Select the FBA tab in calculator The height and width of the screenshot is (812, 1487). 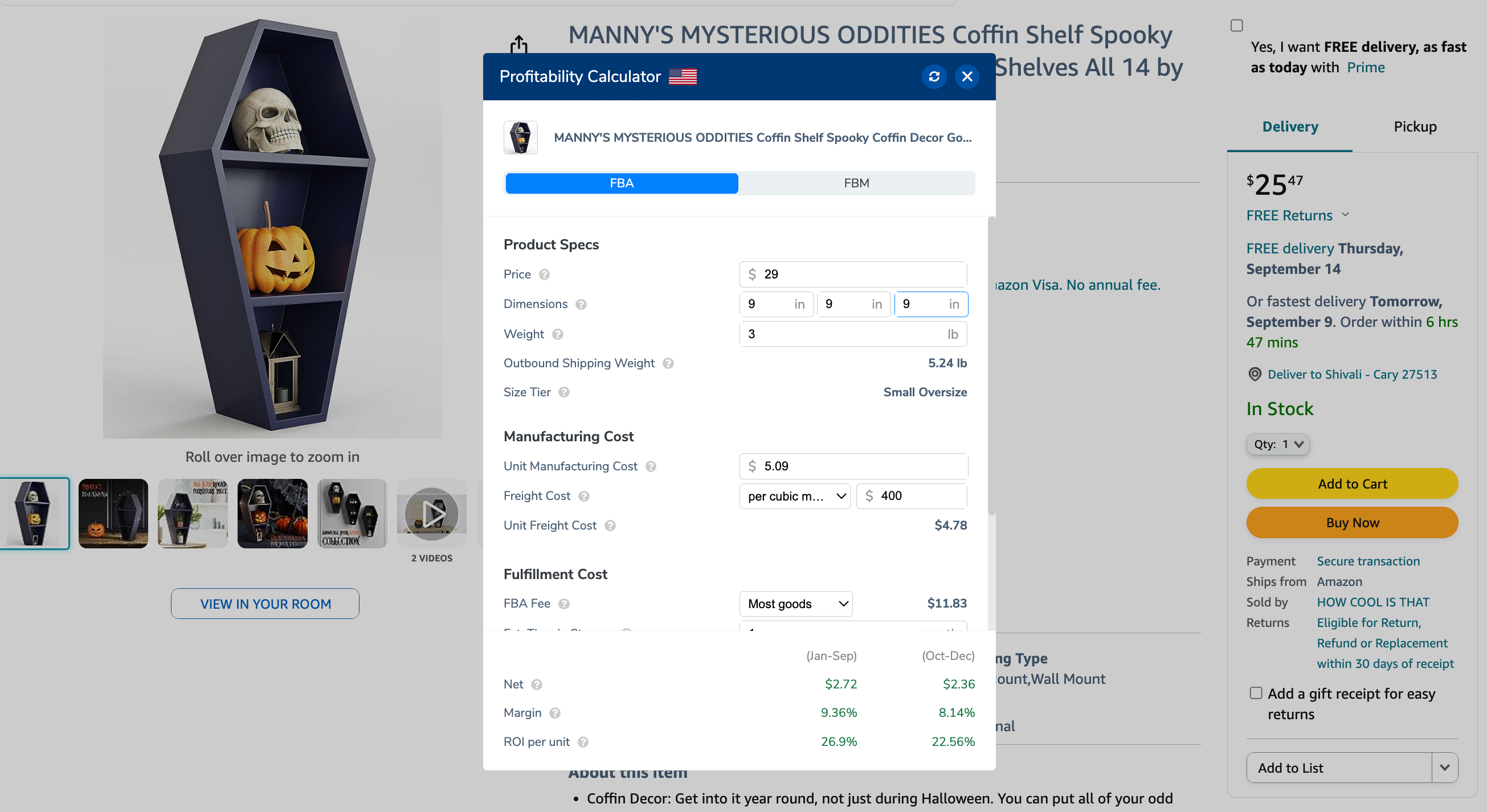coord(622,183)
